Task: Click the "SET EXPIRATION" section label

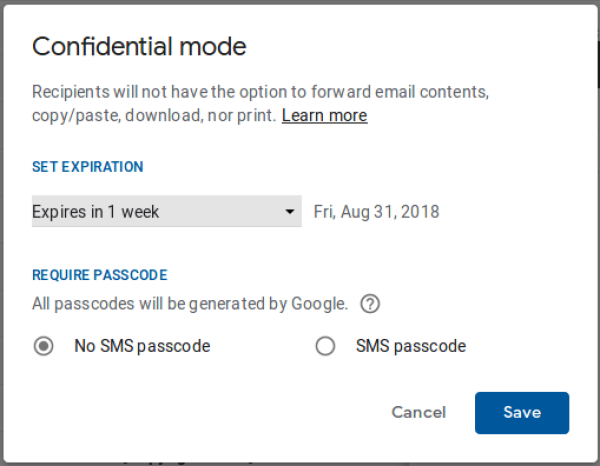Action: pyautogui.click(x=88, y=167)
